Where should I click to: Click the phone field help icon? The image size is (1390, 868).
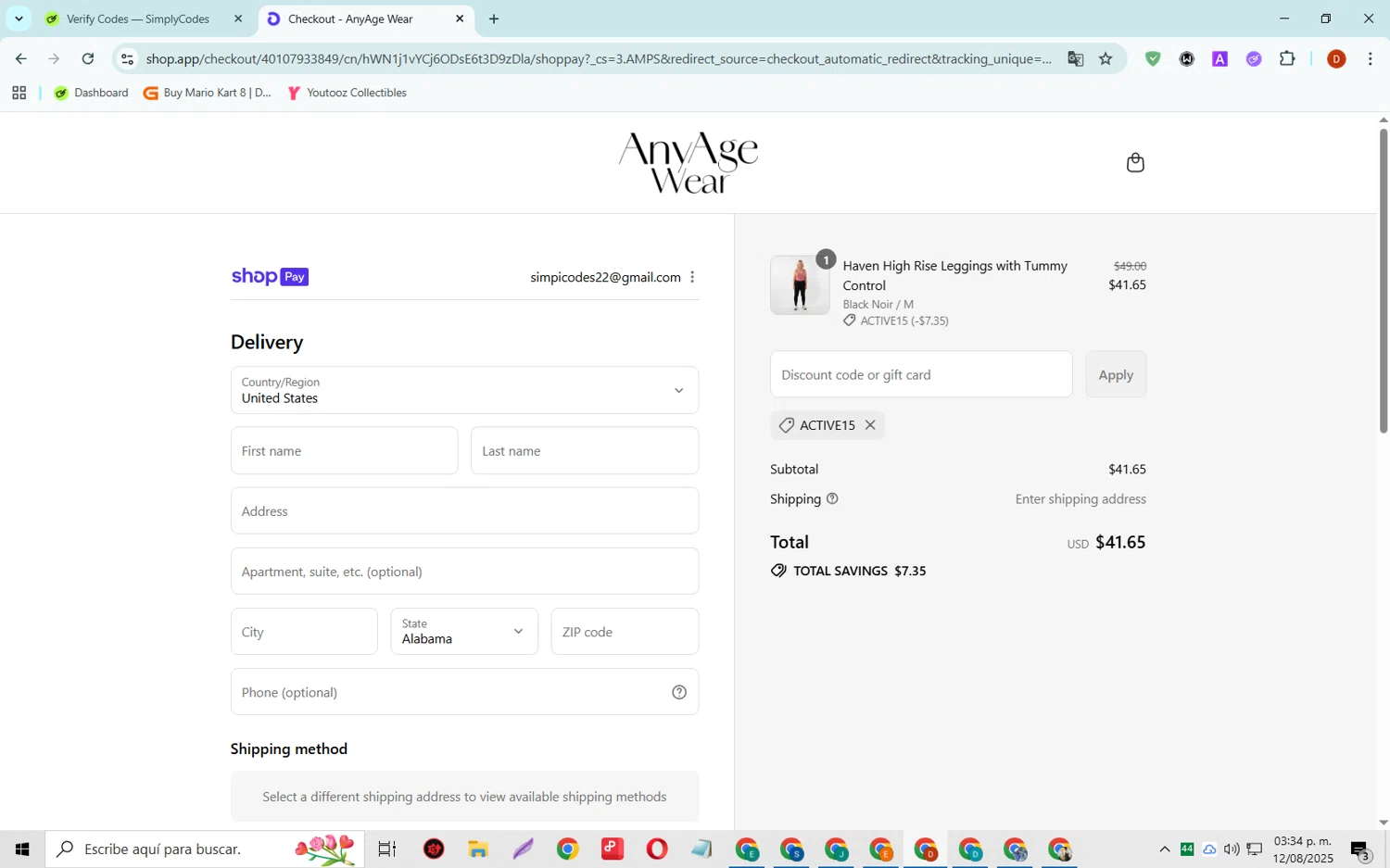(679, 692)
